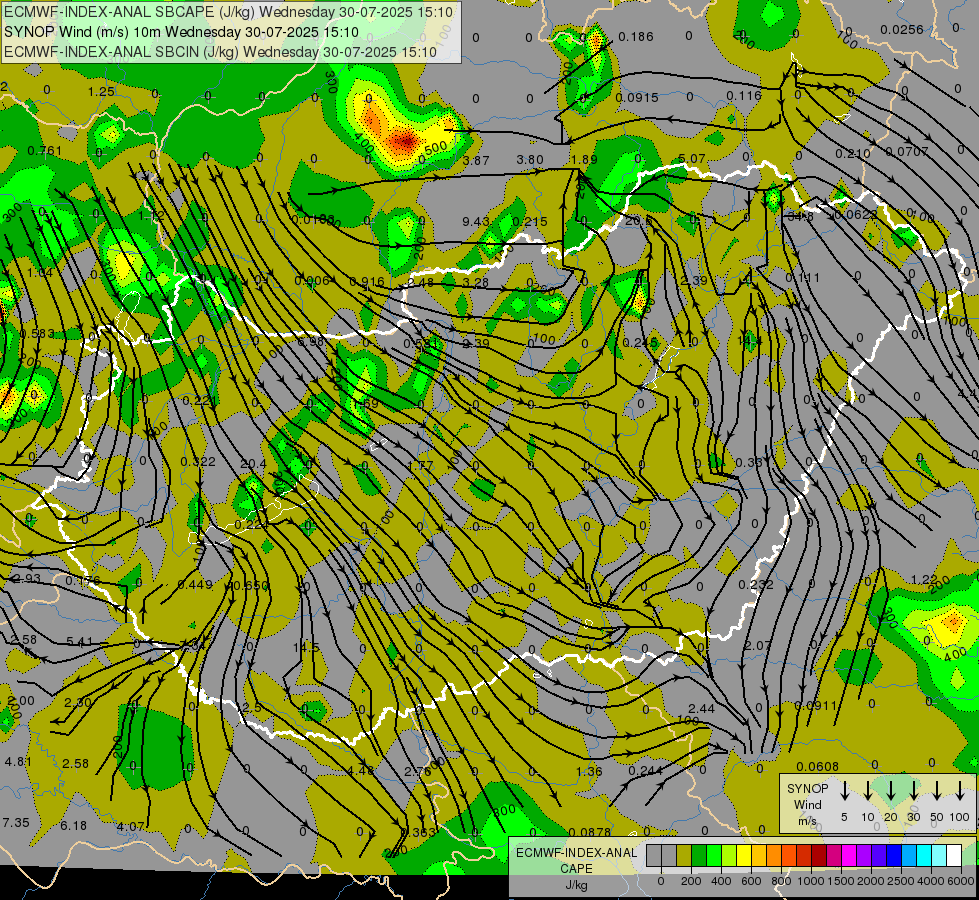Image resolution: width=979 pixels, height=900 pixels.
Task: Click the 1000 tick label on CAPE scale
Action: [810, 881]
